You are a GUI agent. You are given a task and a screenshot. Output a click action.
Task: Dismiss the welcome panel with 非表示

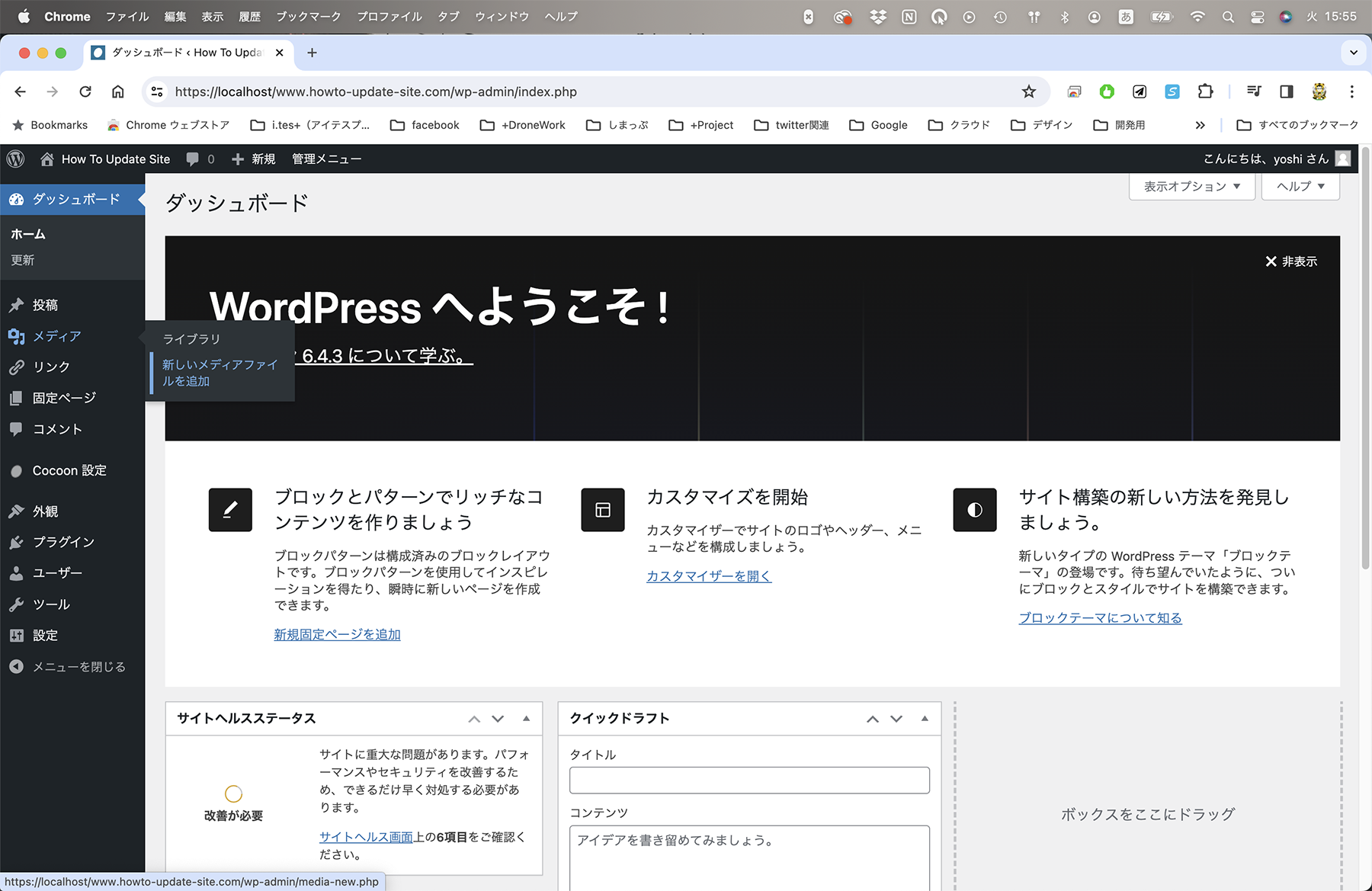1291,261
